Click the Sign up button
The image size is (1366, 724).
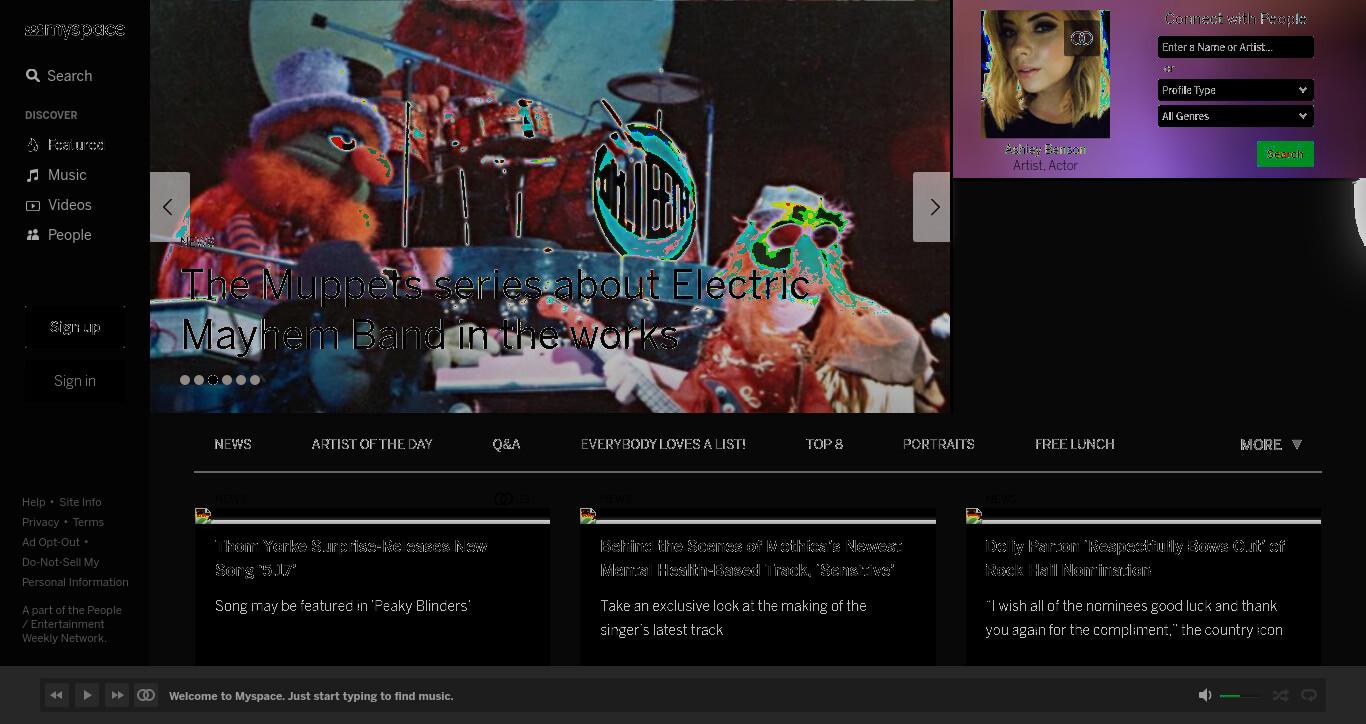pyautogui.click(x=75, y=327)
